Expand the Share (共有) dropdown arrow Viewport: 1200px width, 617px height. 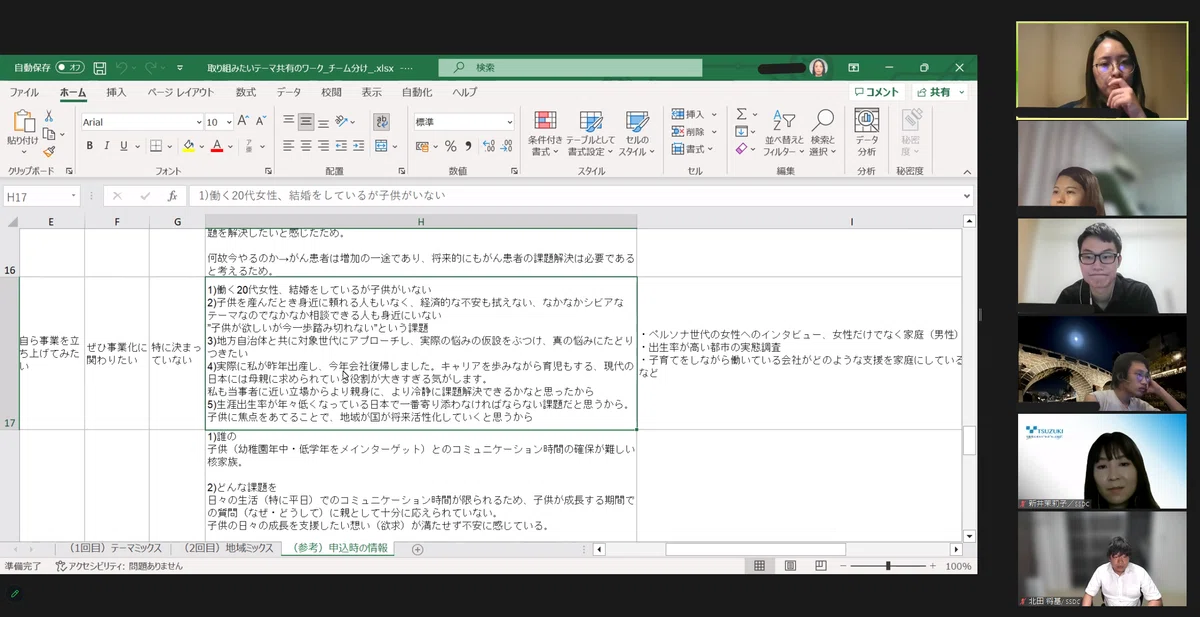coord(961,92)
